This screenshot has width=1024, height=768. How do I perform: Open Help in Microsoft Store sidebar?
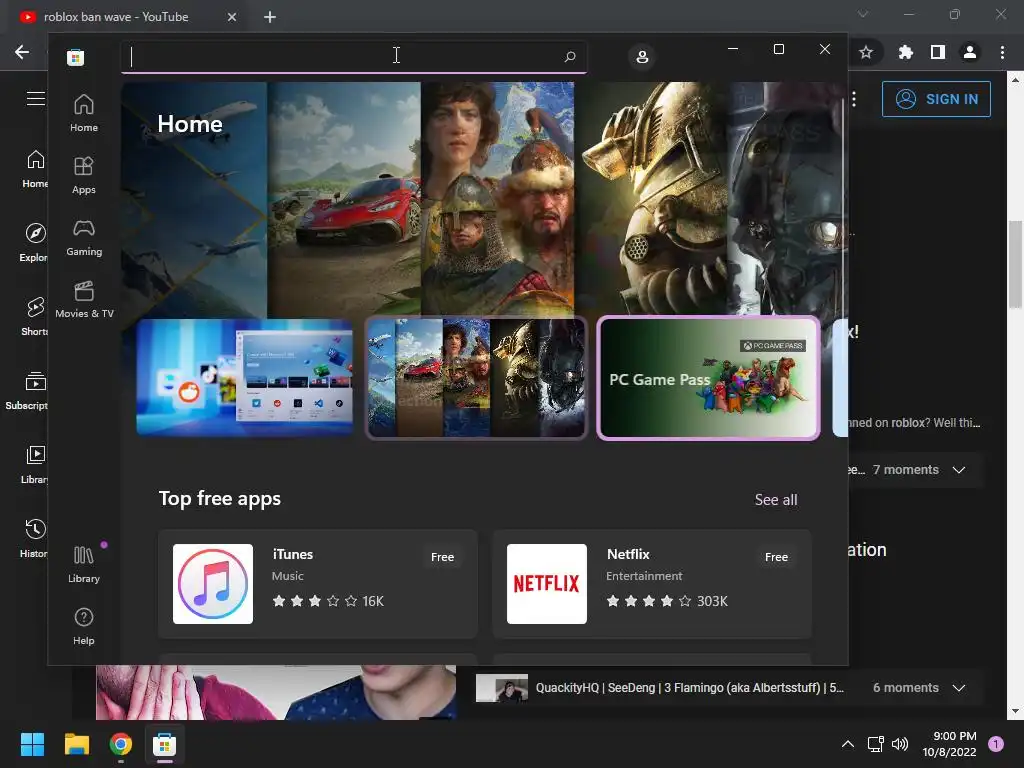point(84,626)
